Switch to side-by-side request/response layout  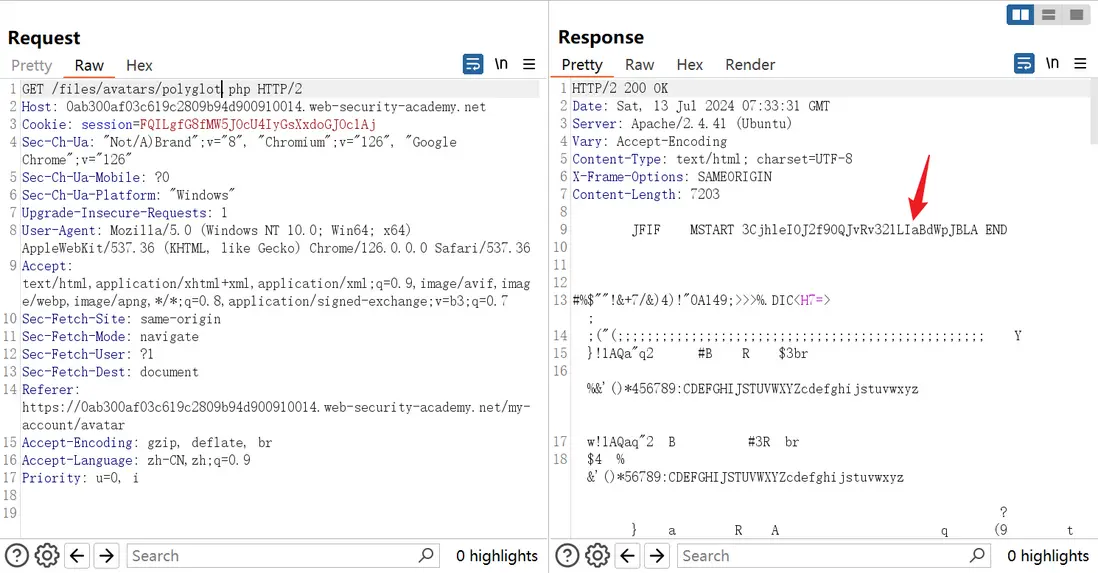[1021, 15]
